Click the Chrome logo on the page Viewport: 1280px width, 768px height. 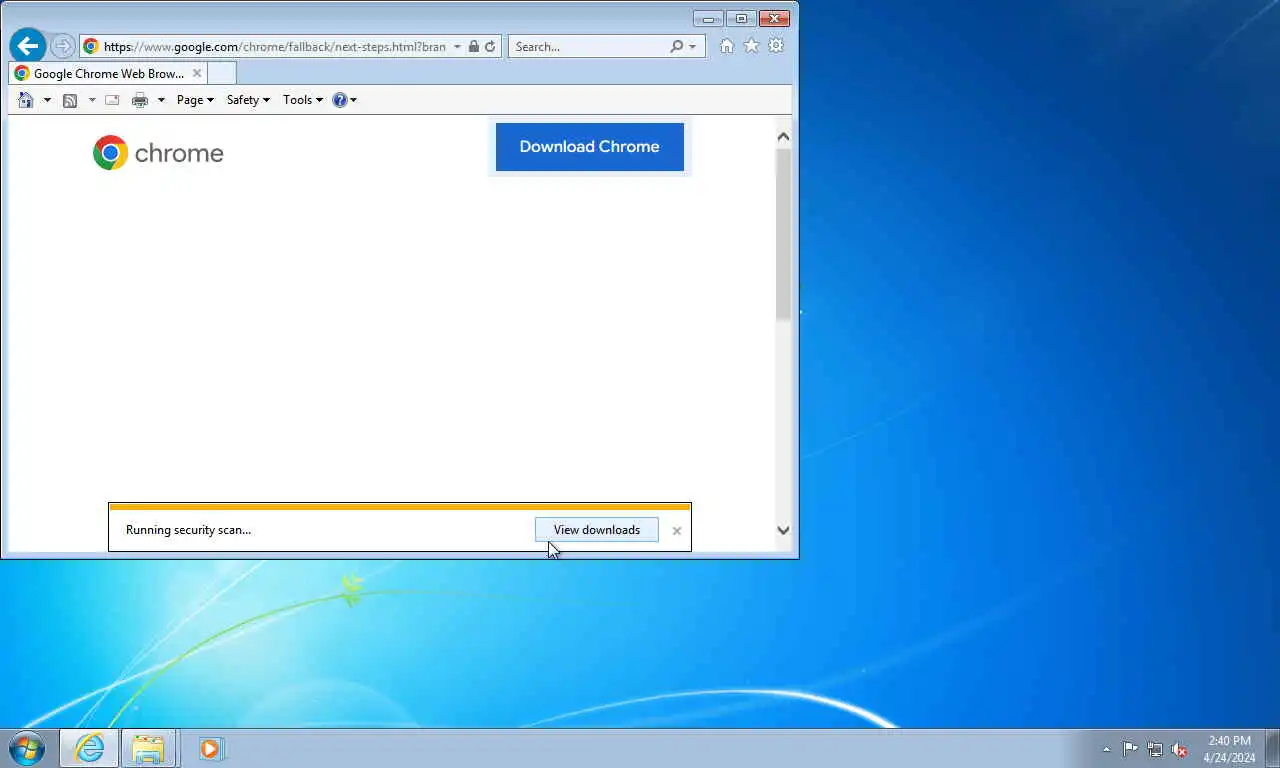click(x=158, y=153)
